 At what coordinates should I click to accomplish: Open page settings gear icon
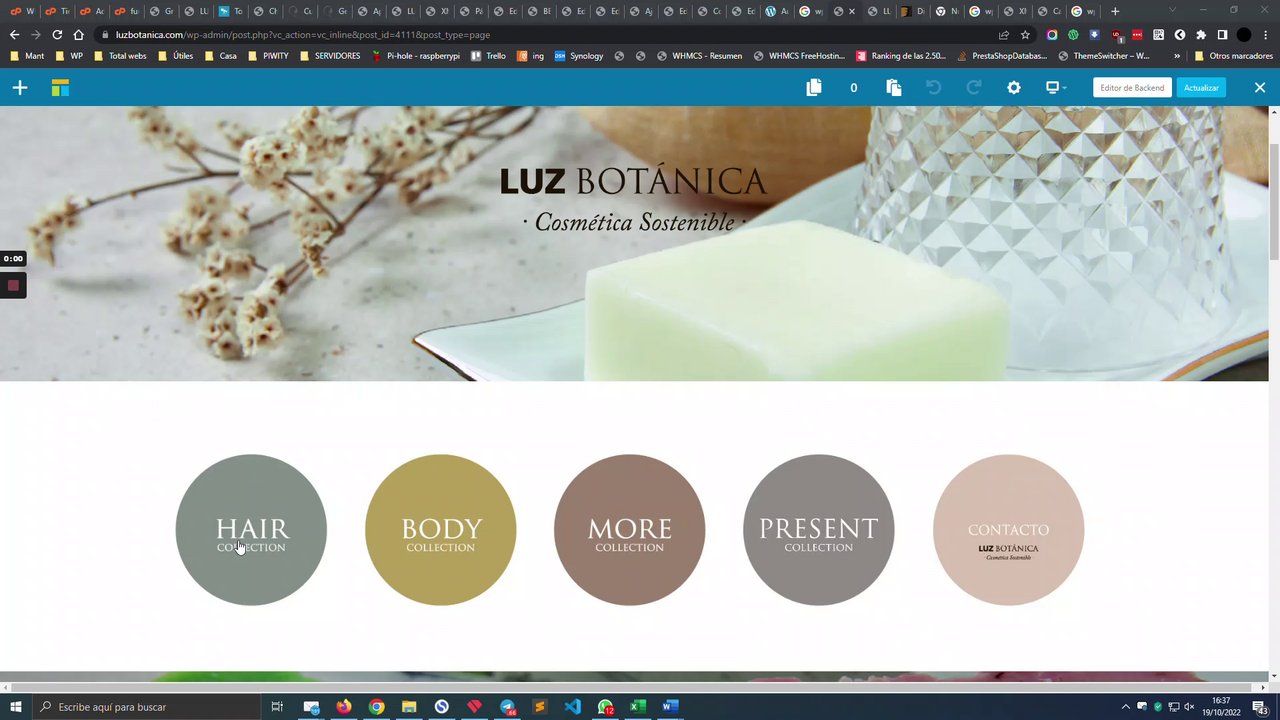(x=1014, y=88)
